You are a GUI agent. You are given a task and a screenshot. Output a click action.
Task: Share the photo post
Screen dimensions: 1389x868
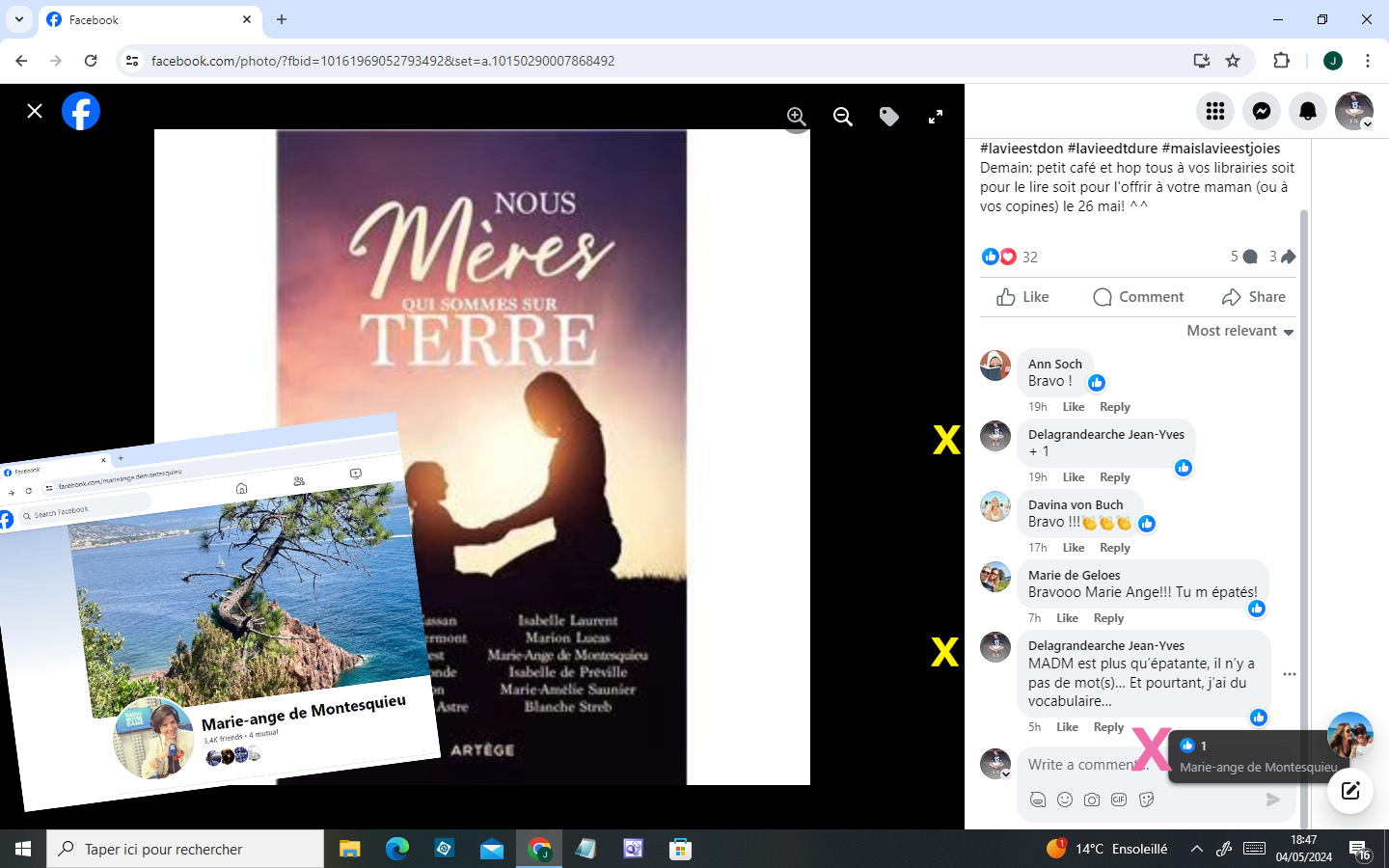[1253, 297]
